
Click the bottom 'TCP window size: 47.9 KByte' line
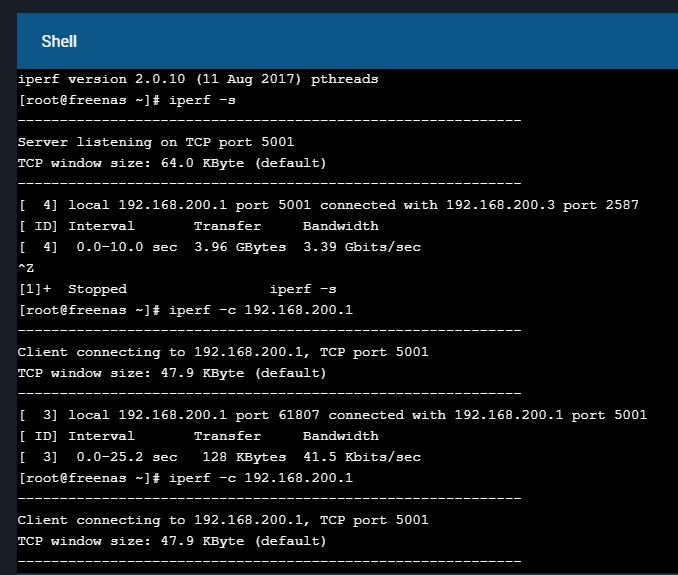pos(172,541)
